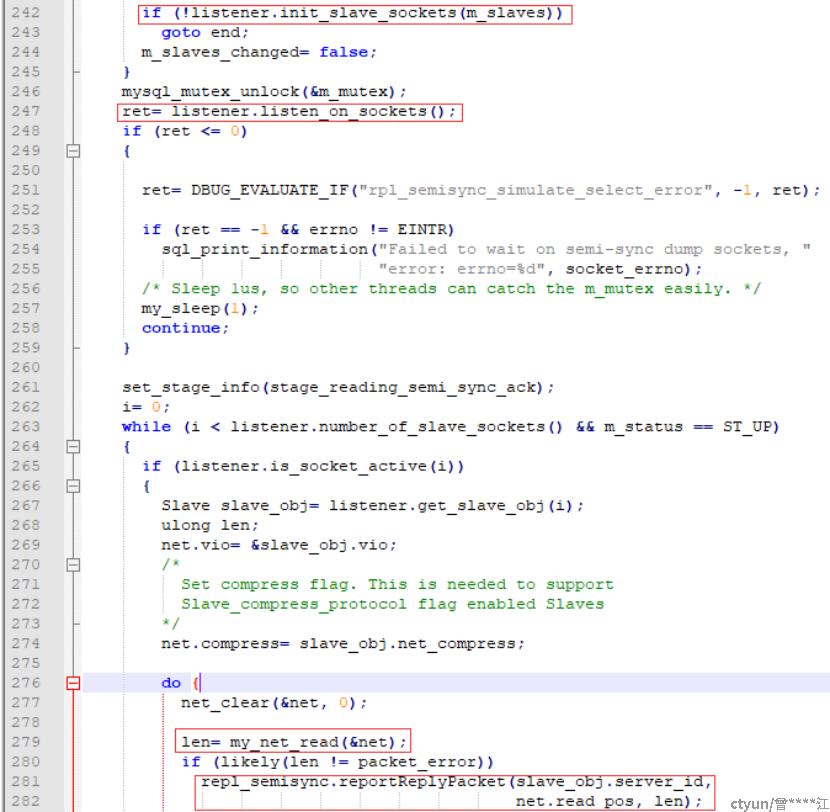Click line number 242 in the margin
Screen dimensions: 830x812
[x=26, y=13]
